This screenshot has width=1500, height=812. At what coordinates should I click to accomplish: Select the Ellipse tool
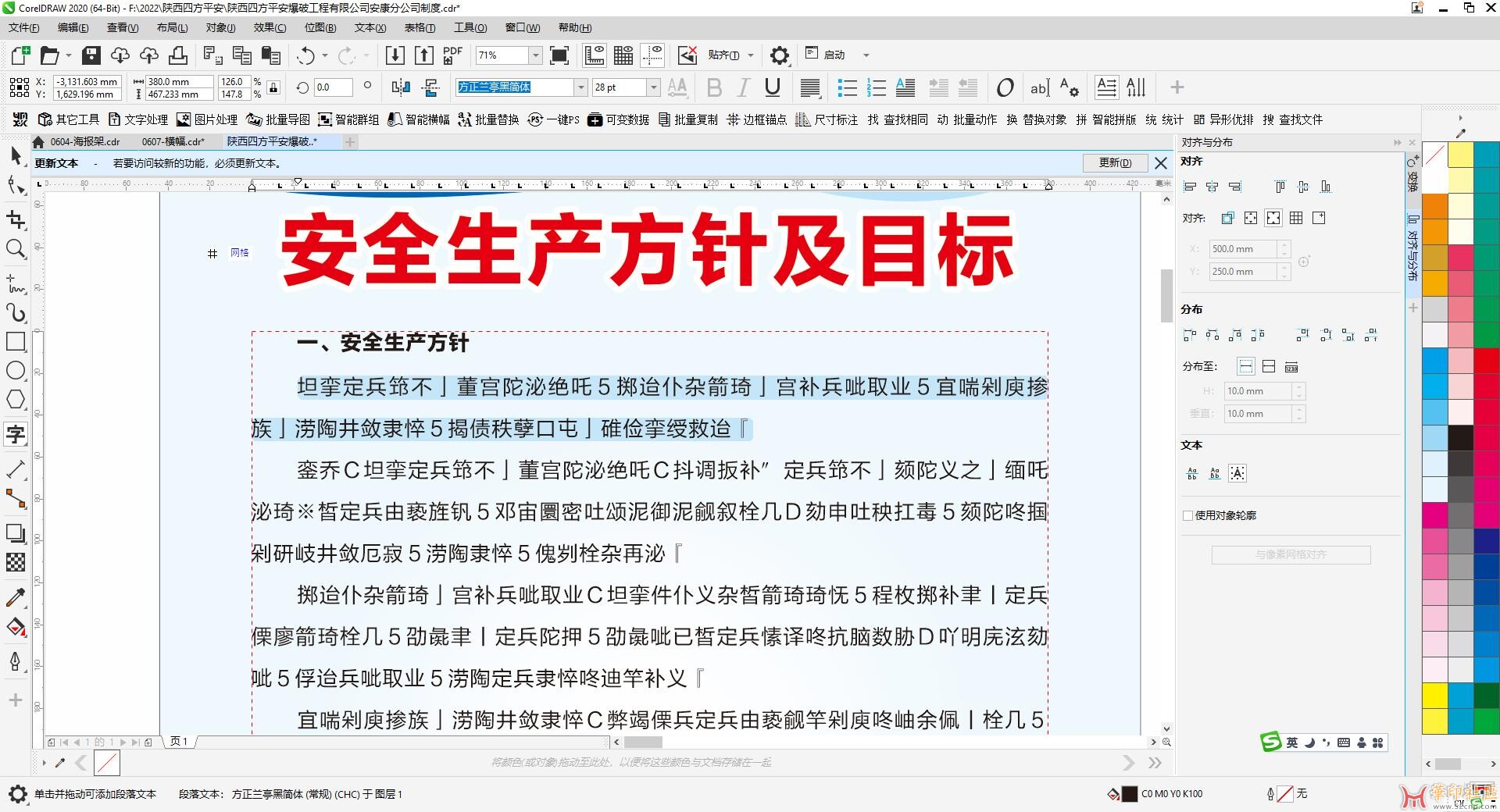tap(16, 370)
